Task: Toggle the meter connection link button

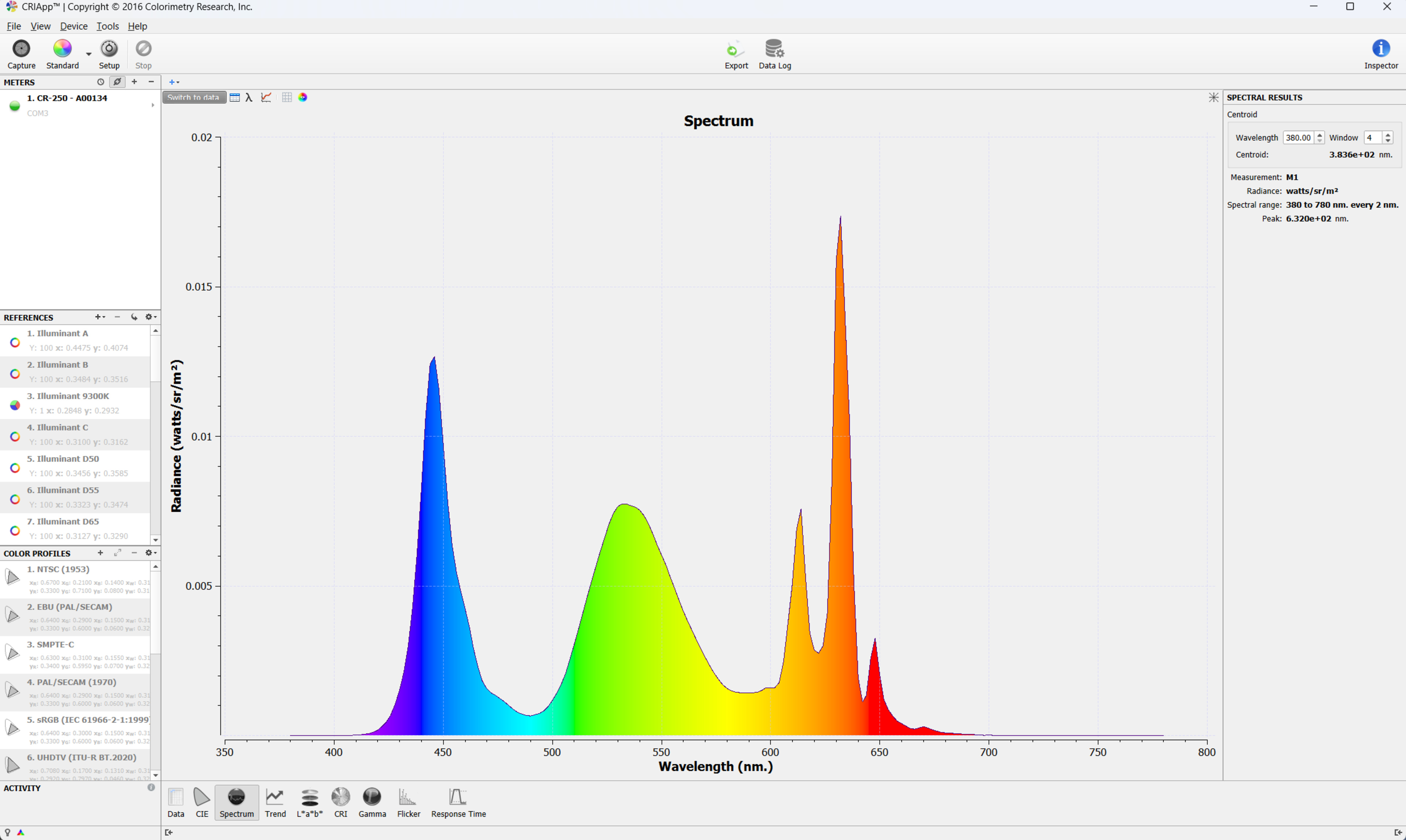Action: 117,82
